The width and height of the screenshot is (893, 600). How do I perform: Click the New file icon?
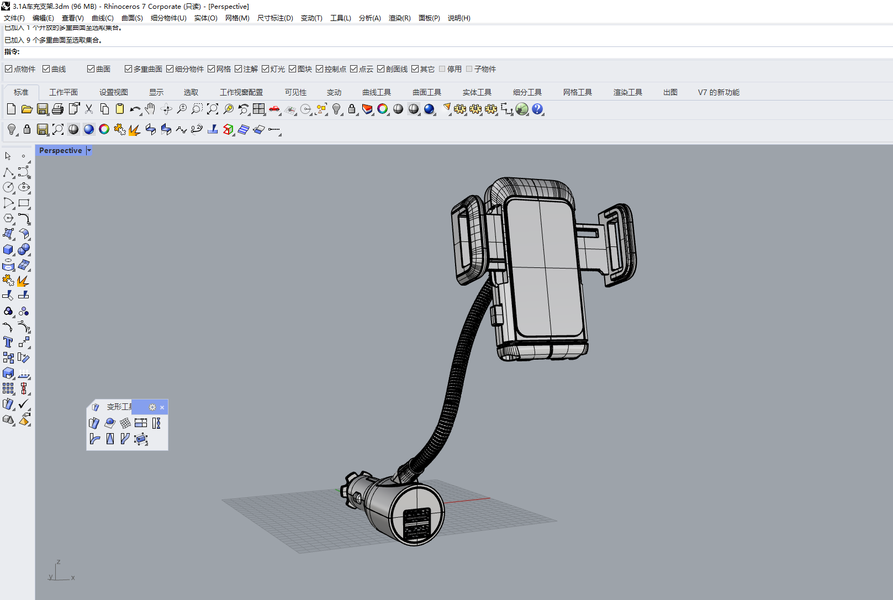pos(11,109)
